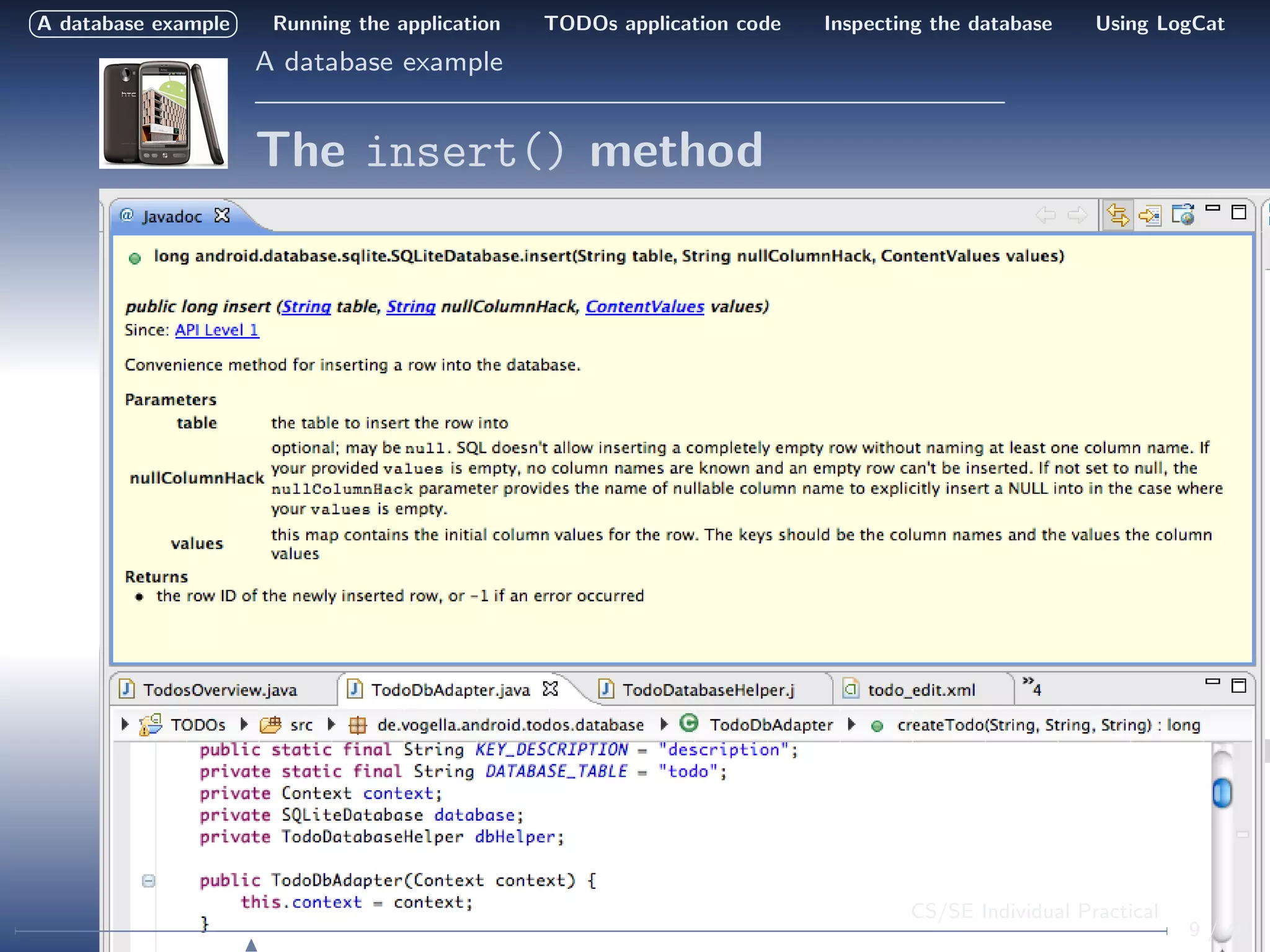Click the editor vertical scrollbar thumb
This screenshot has width=1270, height=952.
pos(1222,793)
